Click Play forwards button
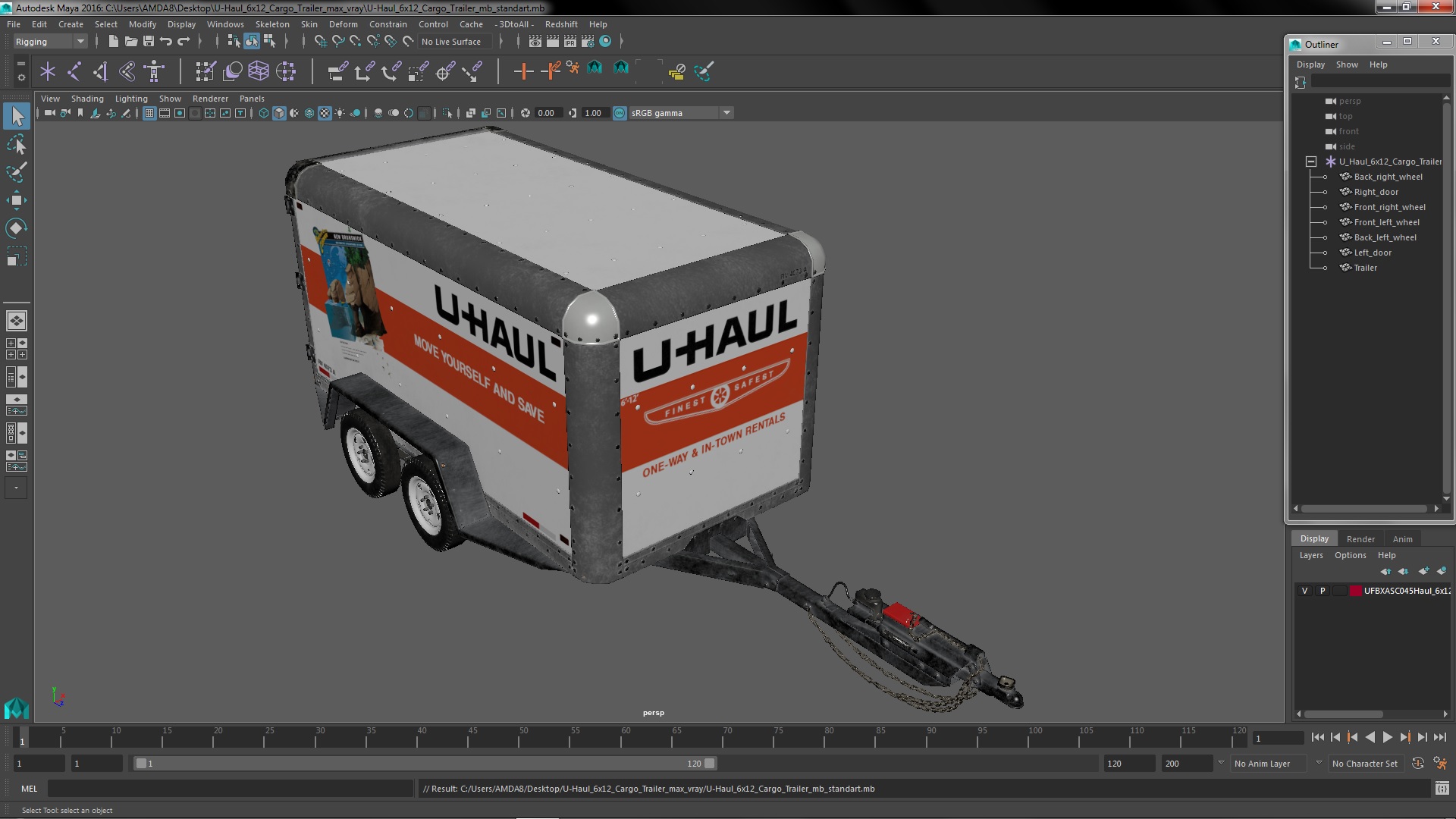This screenshot has height=819, width=1456. click(x=1387, y=737)
